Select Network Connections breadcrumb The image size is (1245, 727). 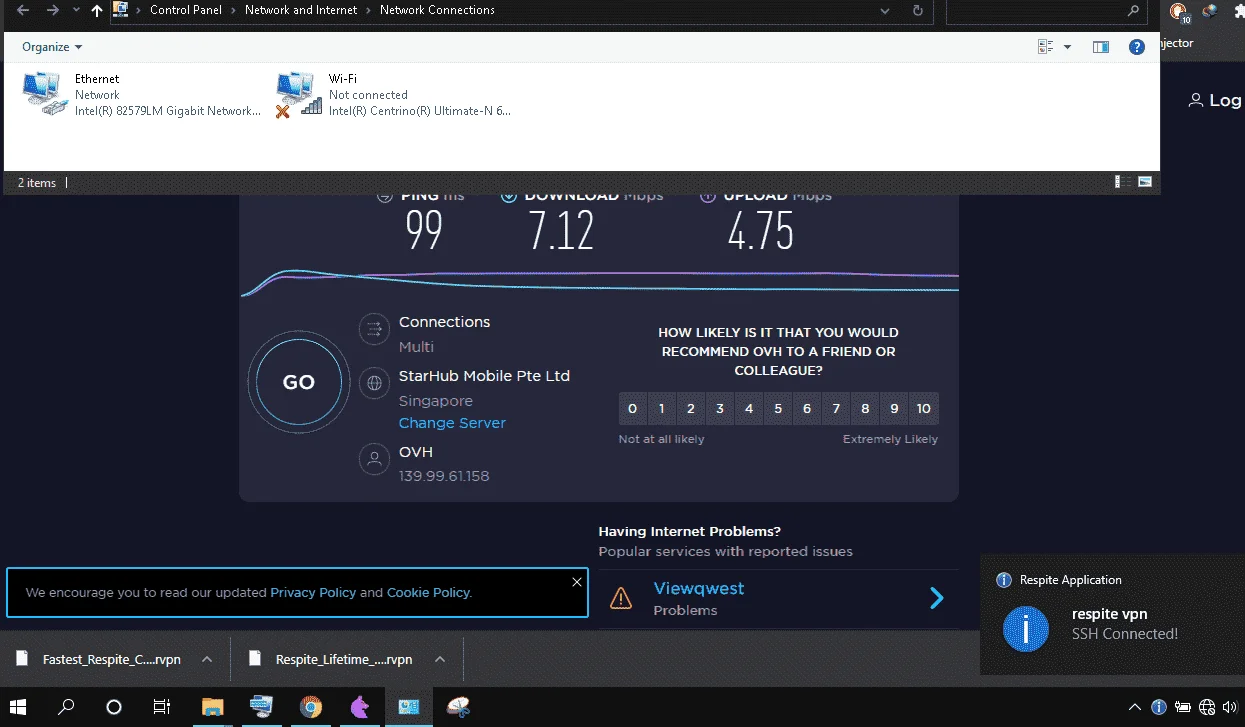click(x=437, y=10)
